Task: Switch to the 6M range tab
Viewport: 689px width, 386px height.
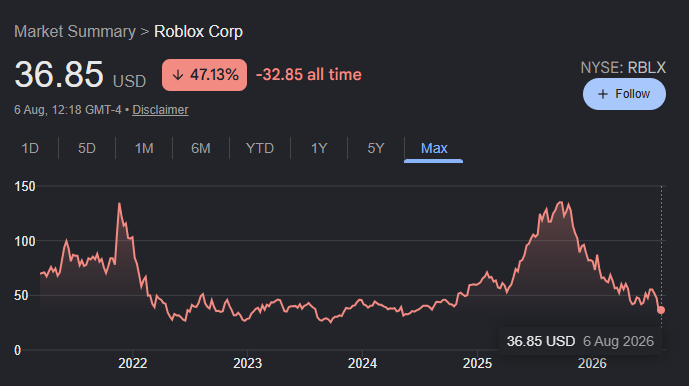Action: click(201, 148)
